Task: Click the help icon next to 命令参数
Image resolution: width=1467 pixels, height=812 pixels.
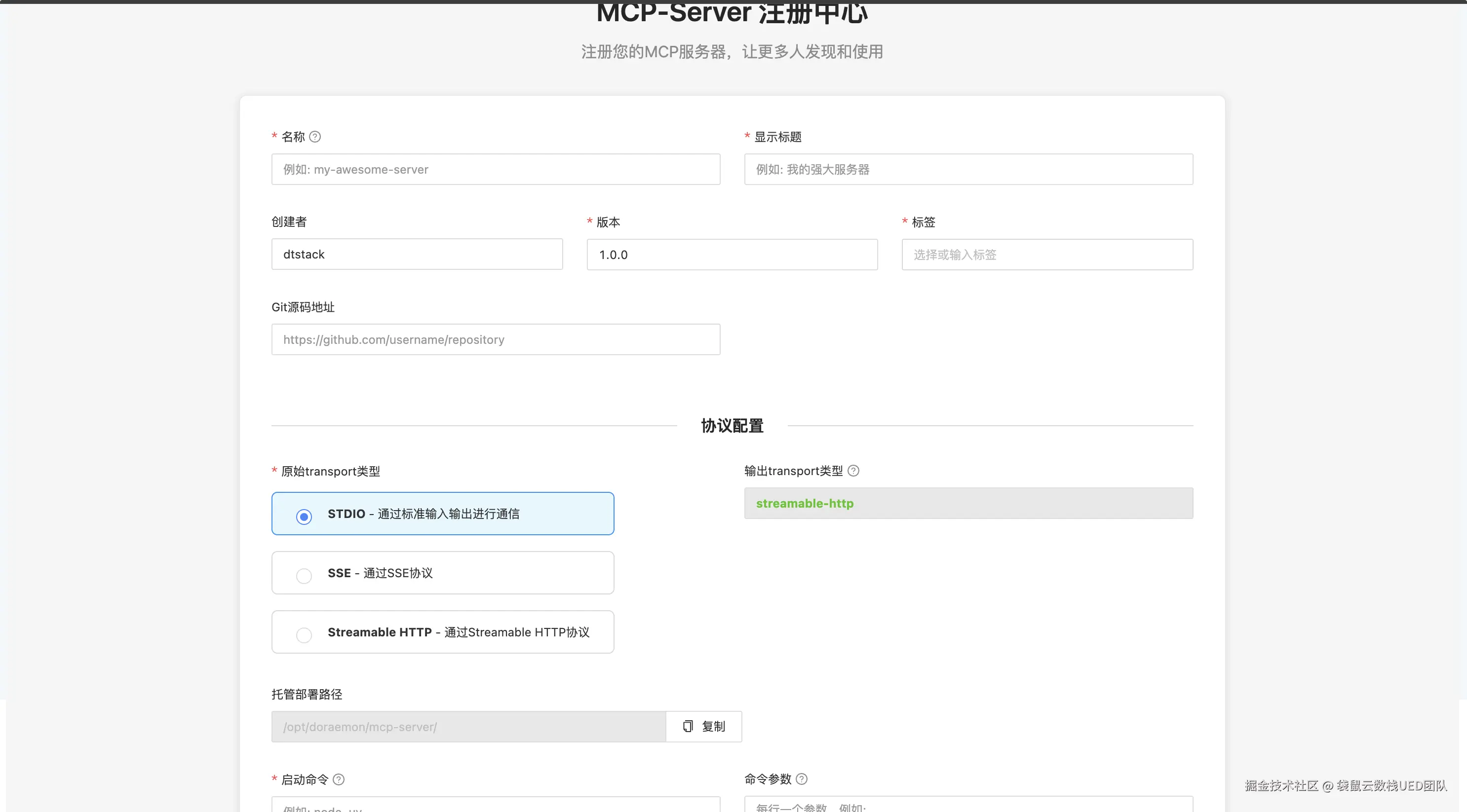Action: (801, 778)
